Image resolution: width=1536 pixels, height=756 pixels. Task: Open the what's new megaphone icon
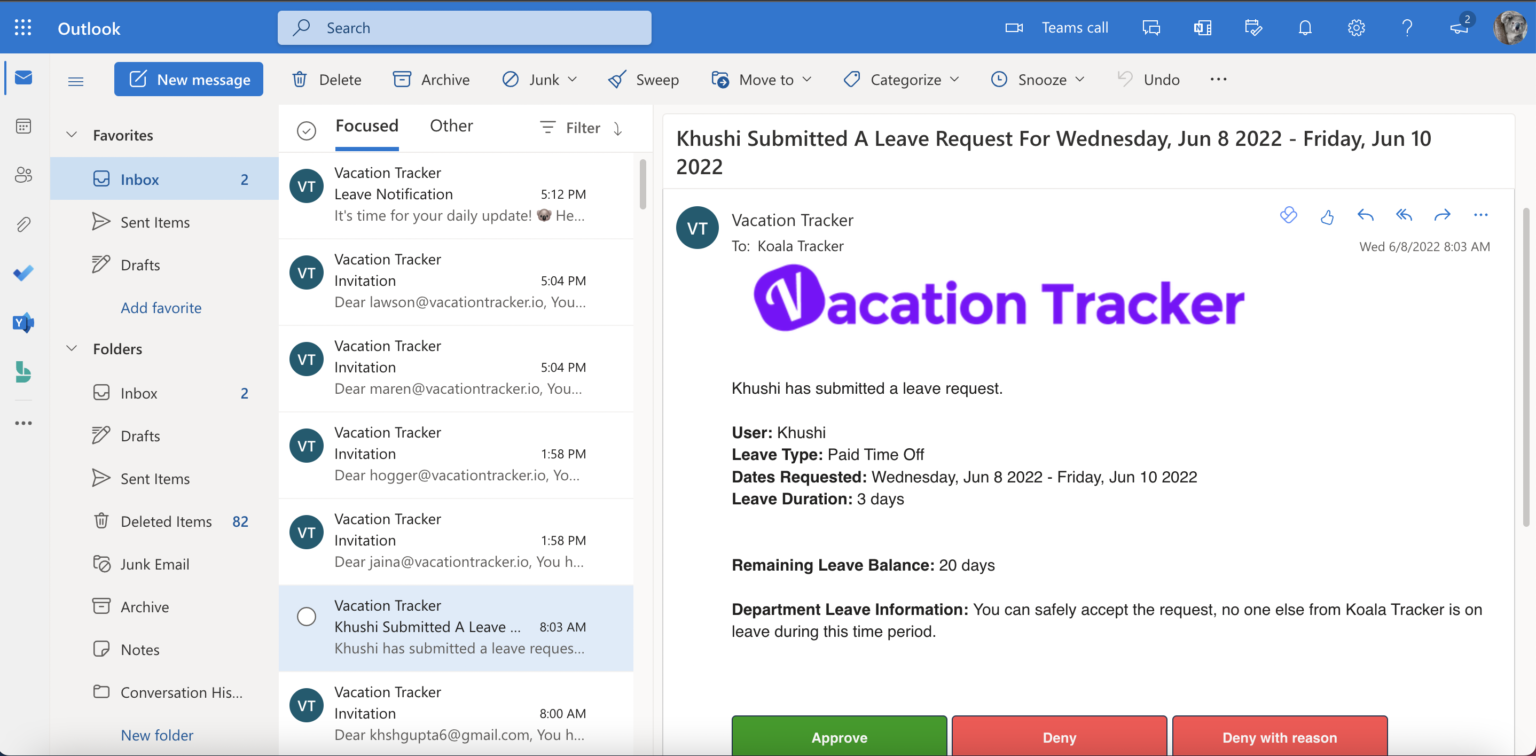point(1460,26)
